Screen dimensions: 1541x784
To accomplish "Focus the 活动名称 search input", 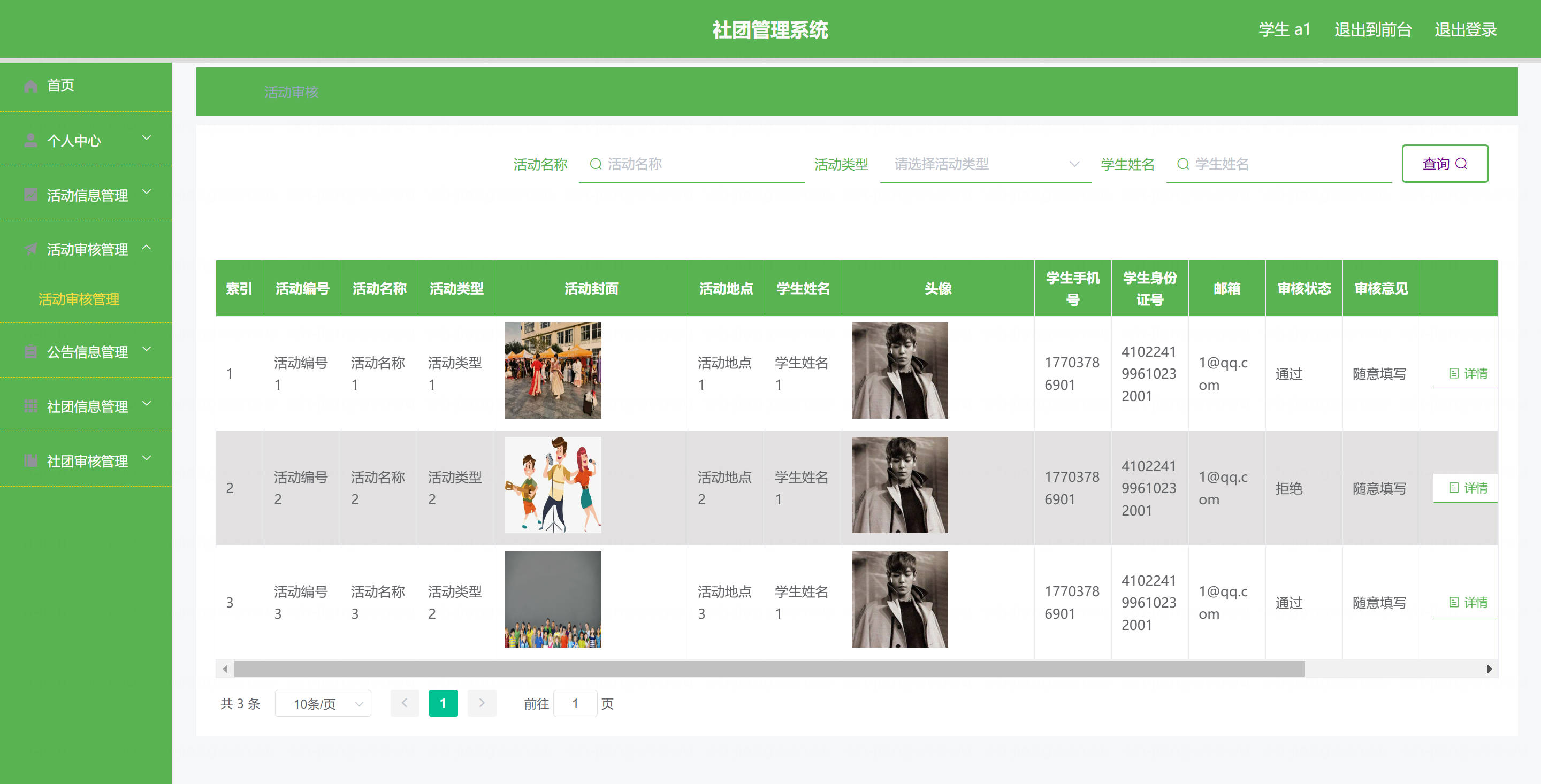I will pyautogui.click(x=691, y=164).
